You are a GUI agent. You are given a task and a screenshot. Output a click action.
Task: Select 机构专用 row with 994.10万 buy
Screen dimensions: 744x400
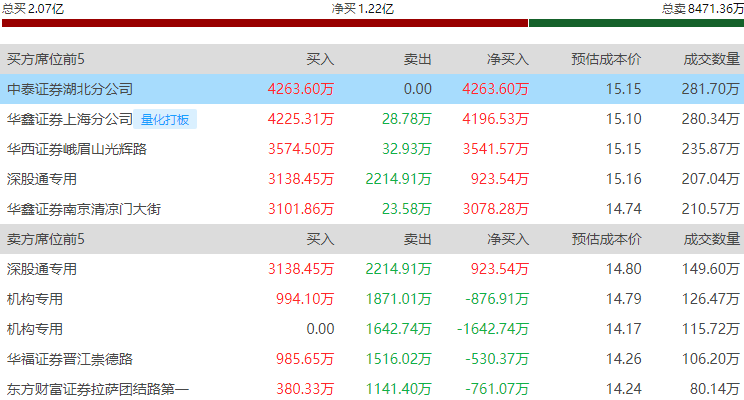[x=35, y=299]
